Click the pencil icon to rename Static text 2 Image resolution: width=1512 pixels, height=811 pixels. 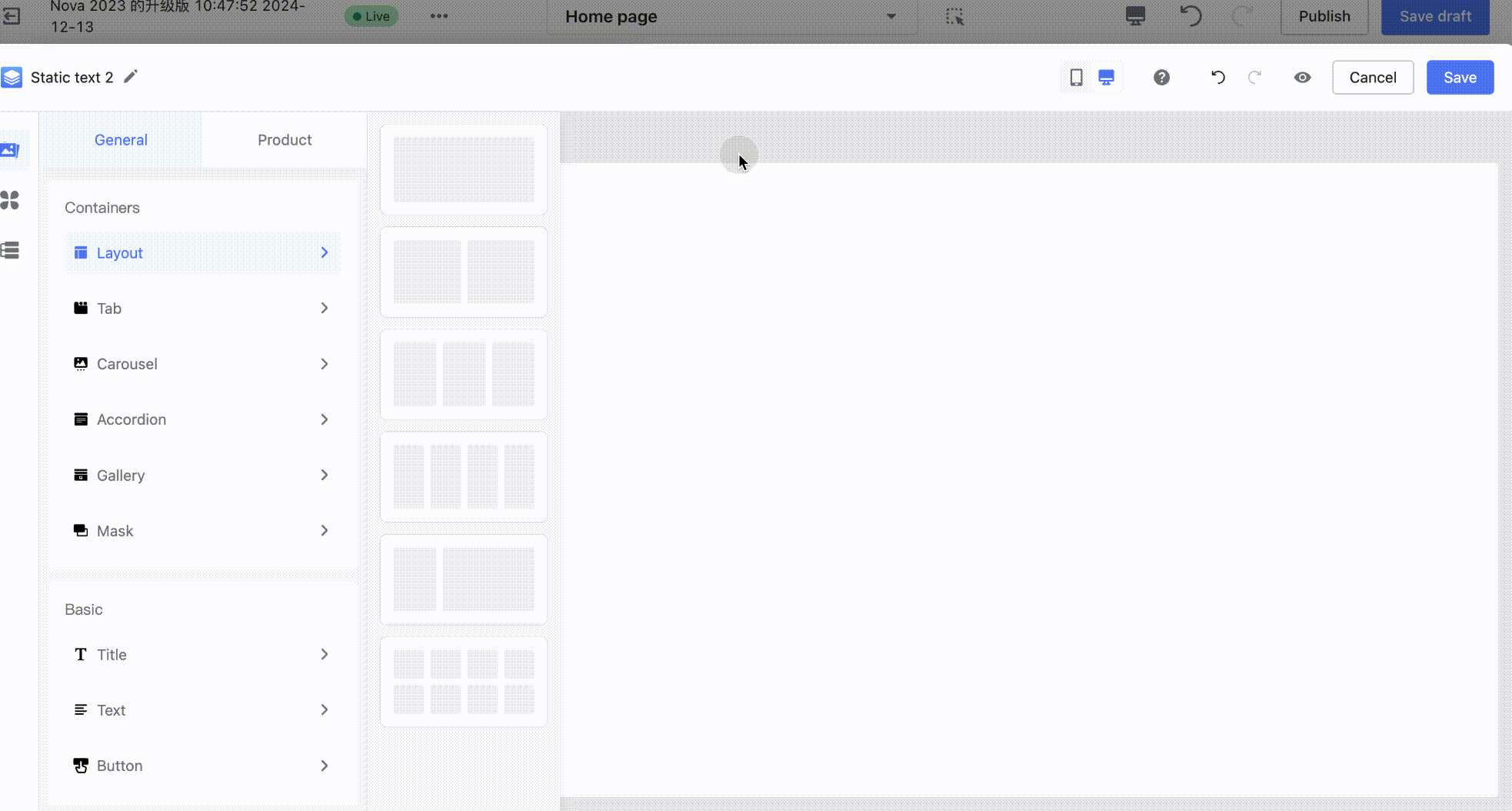tap(131, 76)
